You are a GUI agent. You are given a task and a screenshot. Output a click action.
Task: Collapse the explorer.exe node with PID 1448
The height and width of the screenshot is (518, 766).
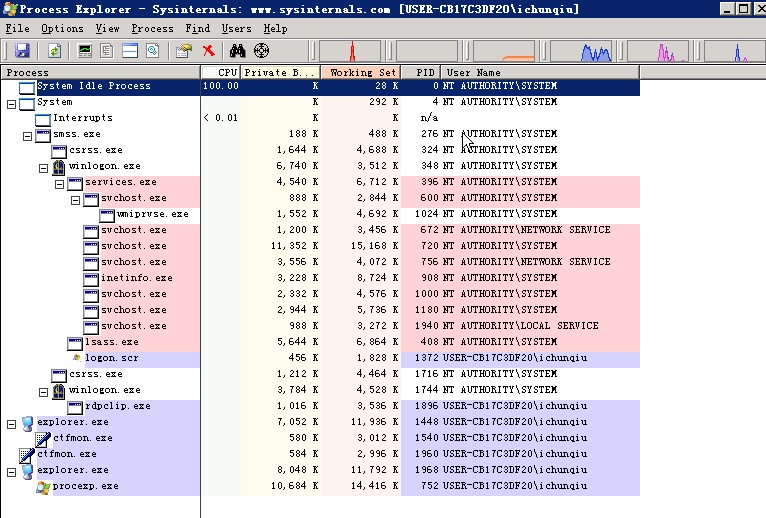tap(11, 425)
